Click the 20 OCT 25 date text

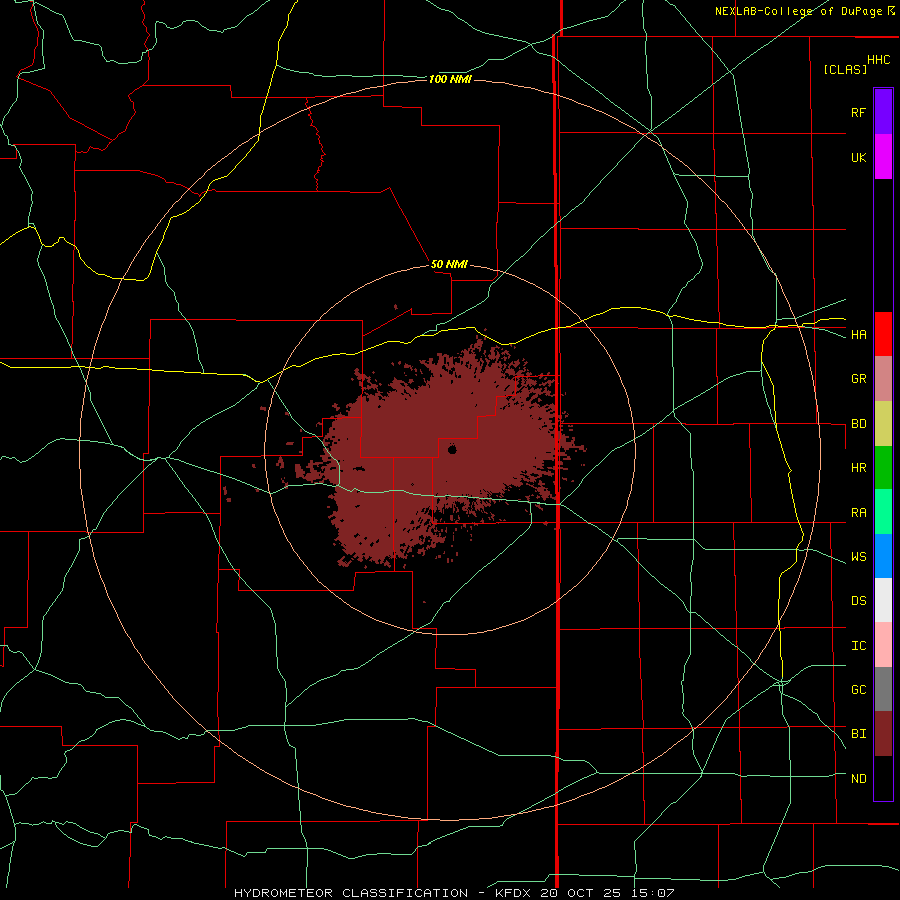point(581,893)
